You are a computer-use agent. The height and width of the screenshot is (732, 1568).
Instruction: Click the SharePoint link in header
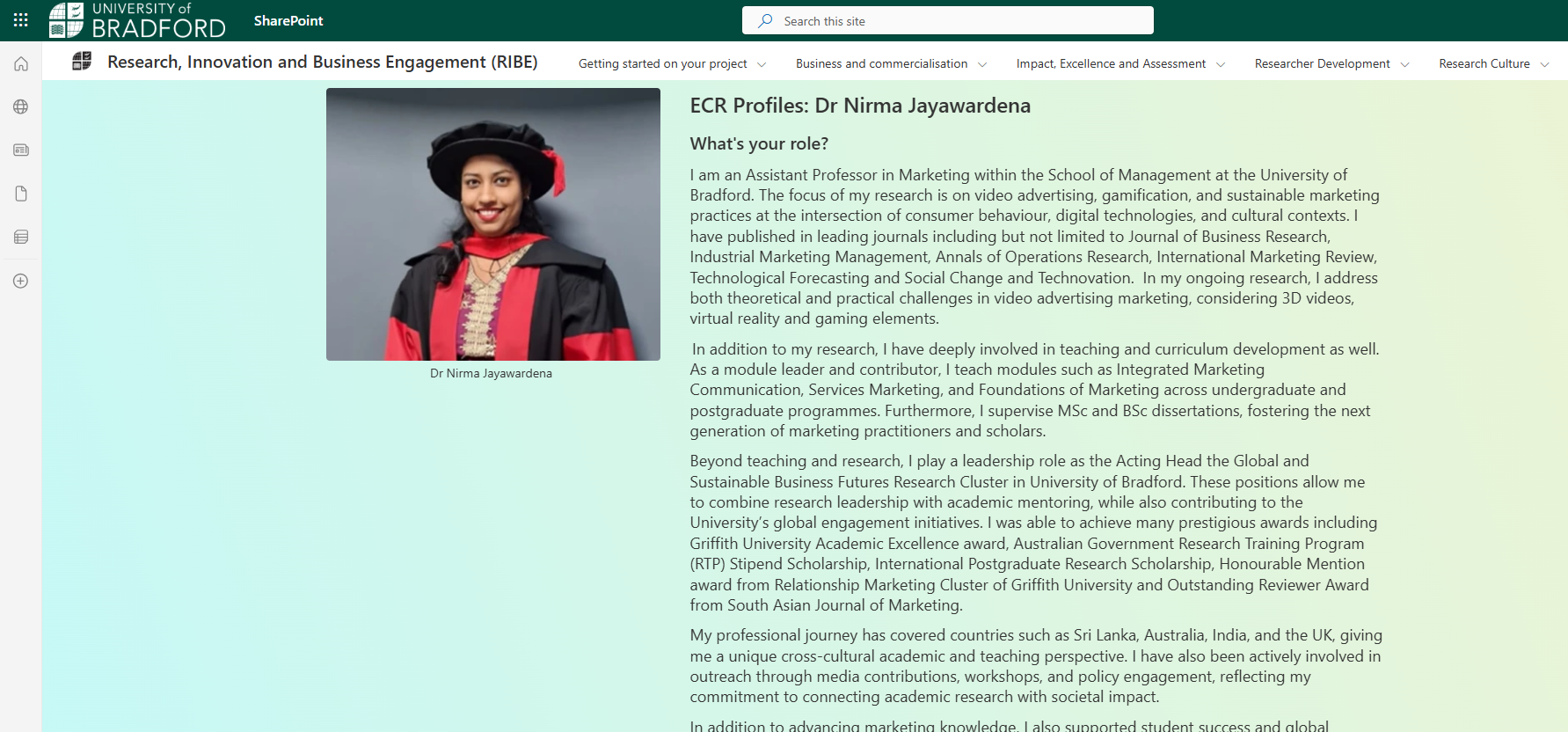coord(288,20)
